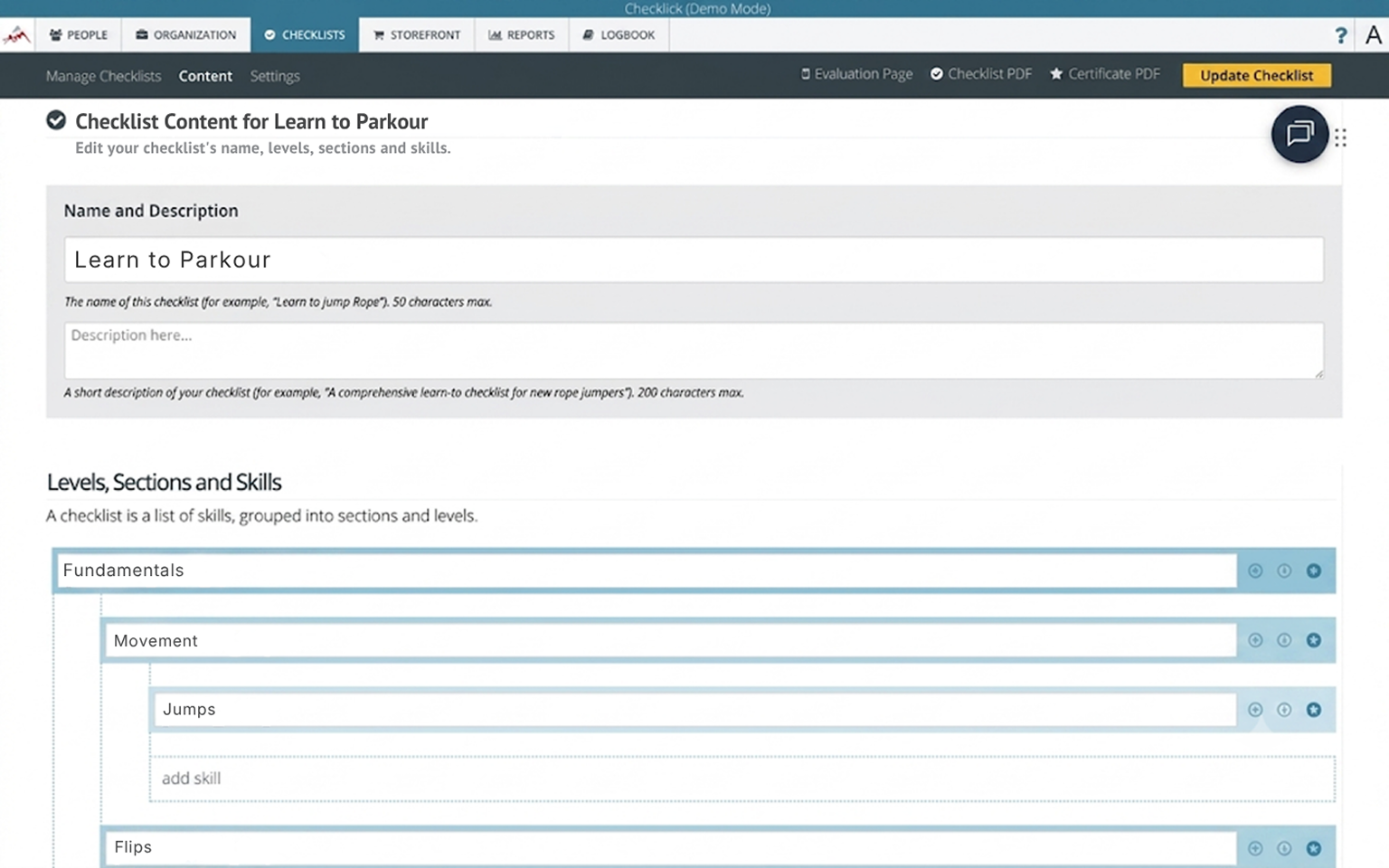Image resolution: width=1389 pixels, height=868 pixels.
Task: Open the Reports tab
Action: [x=522, y=35]
